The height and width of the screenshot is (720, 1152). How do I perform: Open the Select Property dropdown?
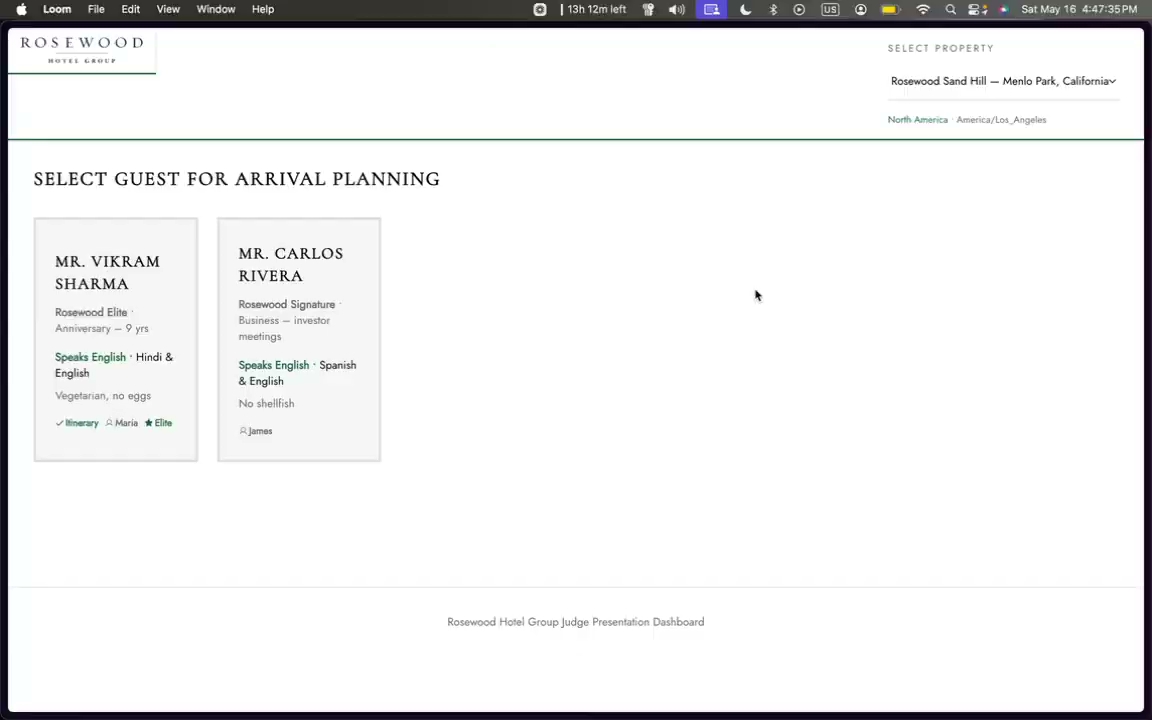click(1003, 82)
